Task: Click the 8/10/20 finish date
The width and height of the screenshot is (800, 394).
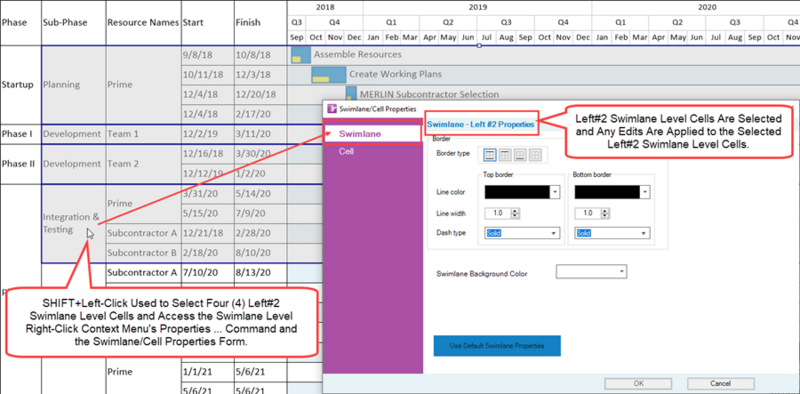Action: [x=261, y=253]
